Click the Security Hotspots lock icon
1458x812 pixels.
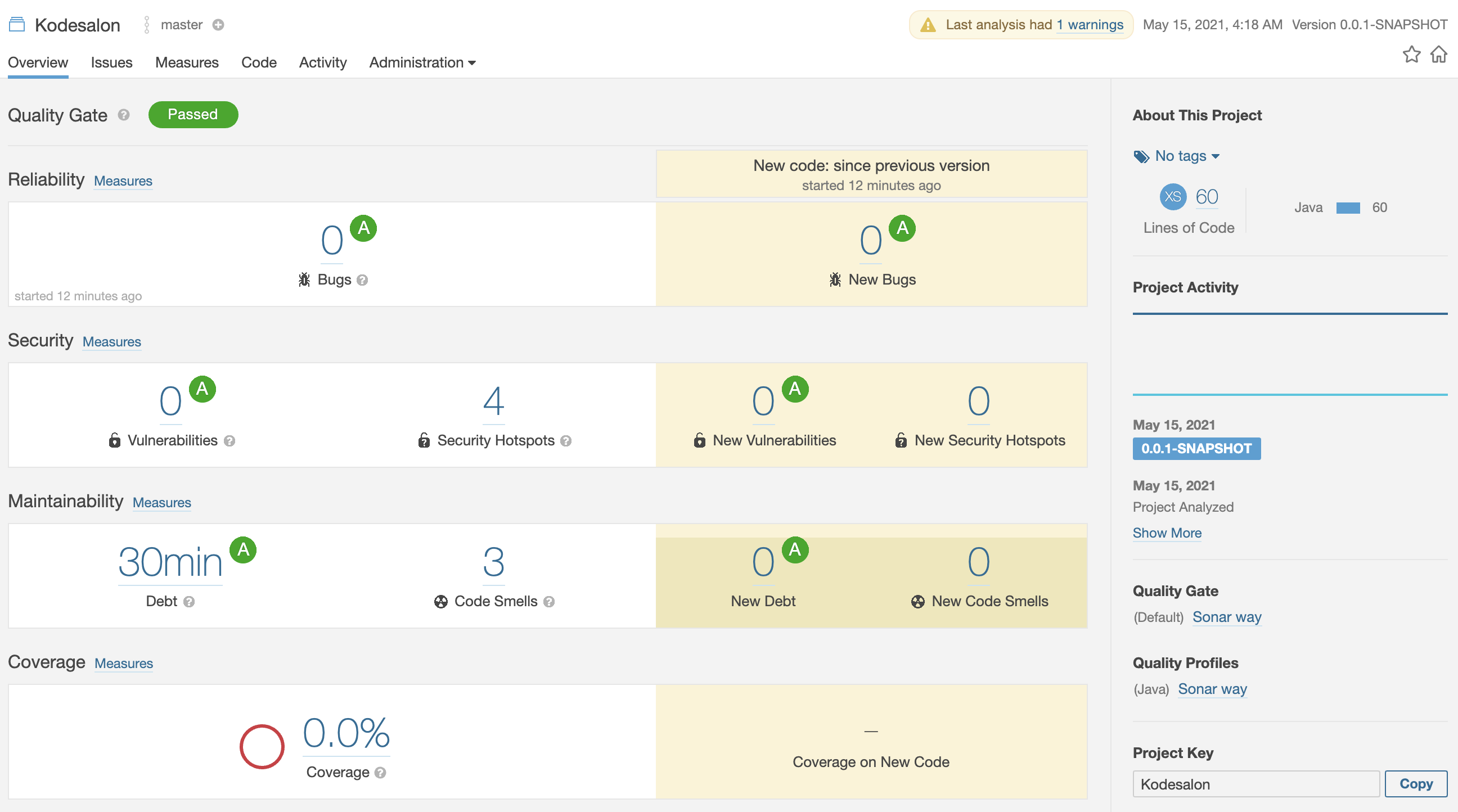coord(425,440)
